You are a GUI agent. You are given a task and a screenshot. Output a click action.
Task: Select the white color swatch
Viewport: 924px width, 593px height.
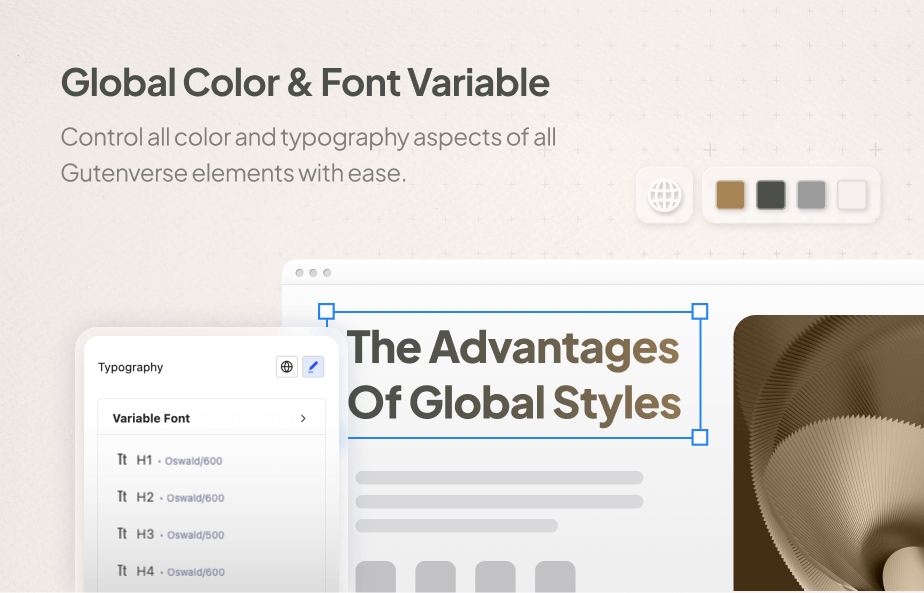click(852, 195)
